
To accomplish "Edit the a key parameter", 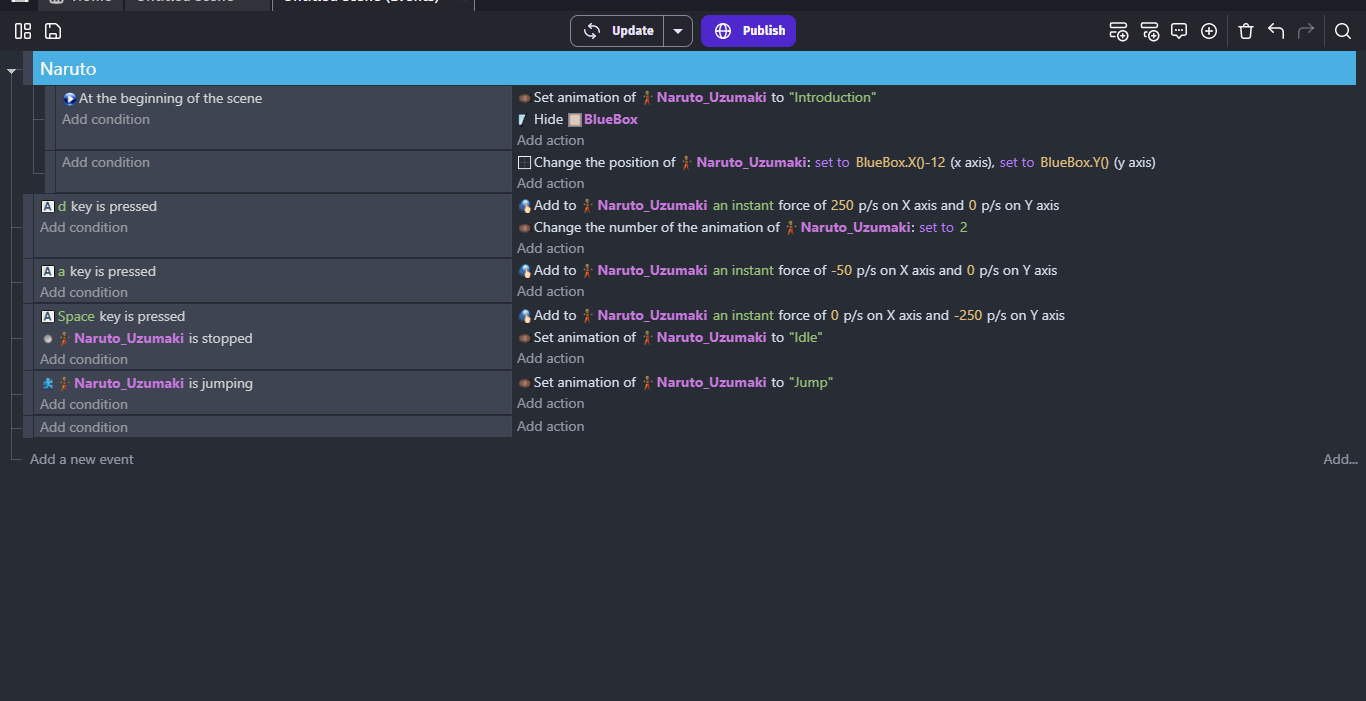I will pos(62,271).
